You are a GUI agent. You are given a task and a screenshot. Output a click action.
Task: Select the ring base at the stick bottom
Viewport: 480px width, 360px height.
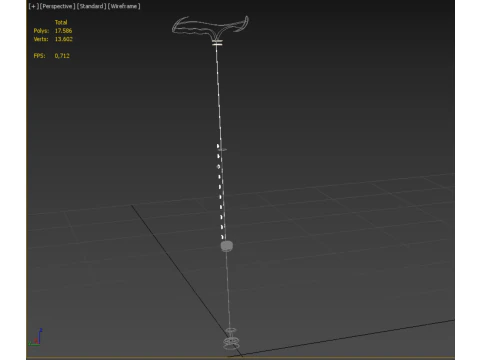(x=231, y=343)
